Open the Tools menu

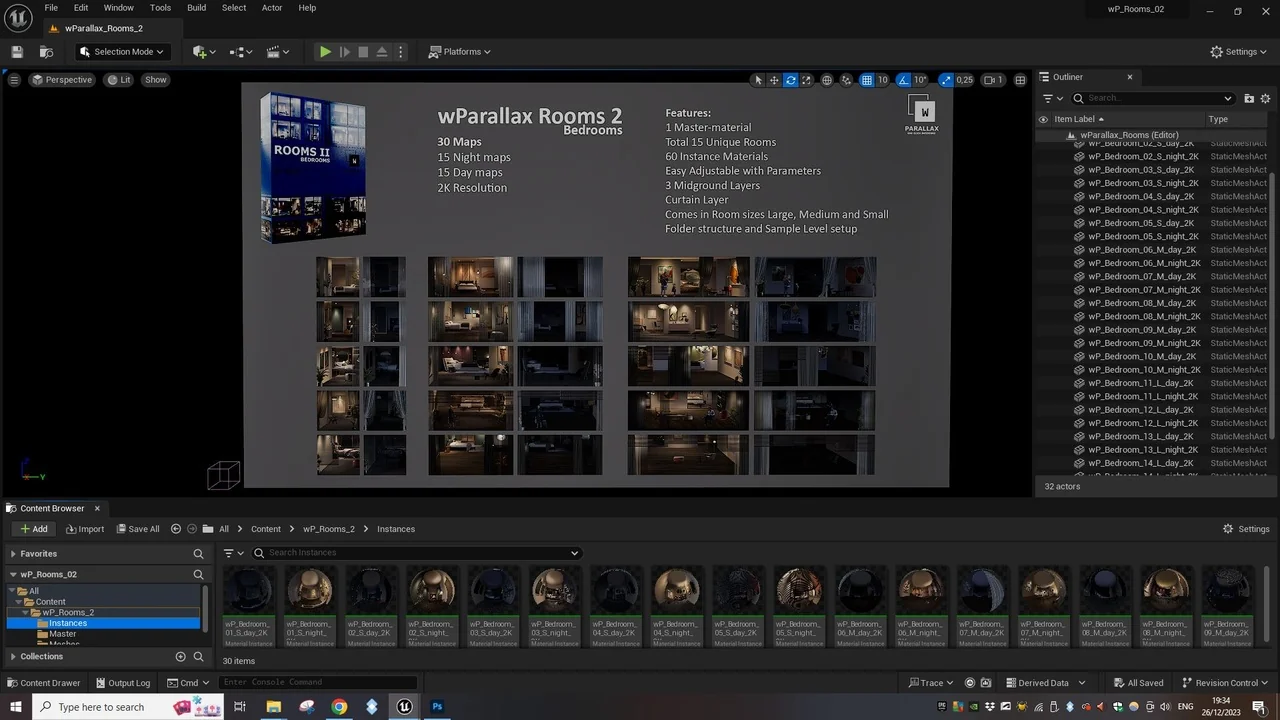tap(160, 8)
